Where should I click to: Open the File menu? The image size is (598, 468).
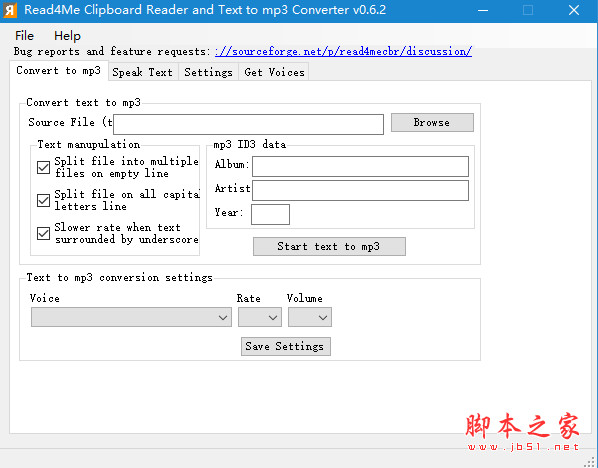(24, 35)
